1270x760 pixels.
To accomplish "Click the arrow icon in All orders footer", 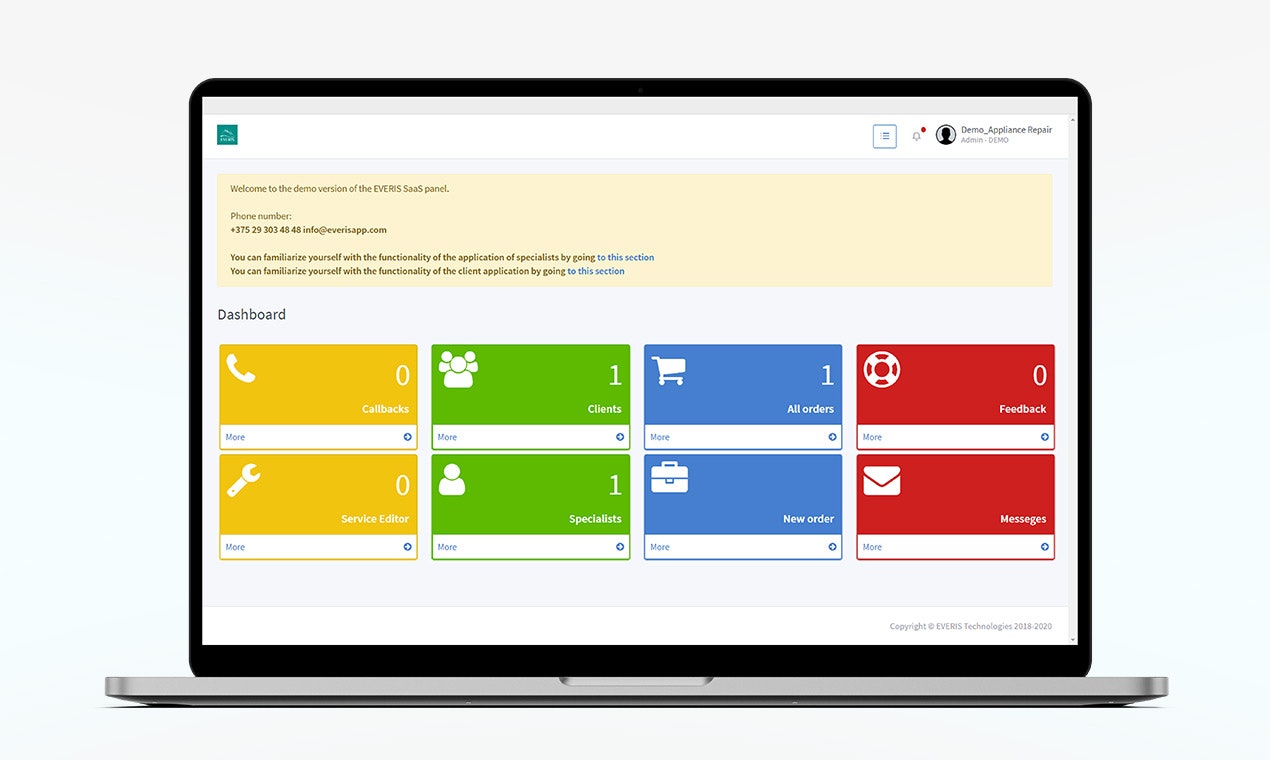I will click(x=832, y=437).
